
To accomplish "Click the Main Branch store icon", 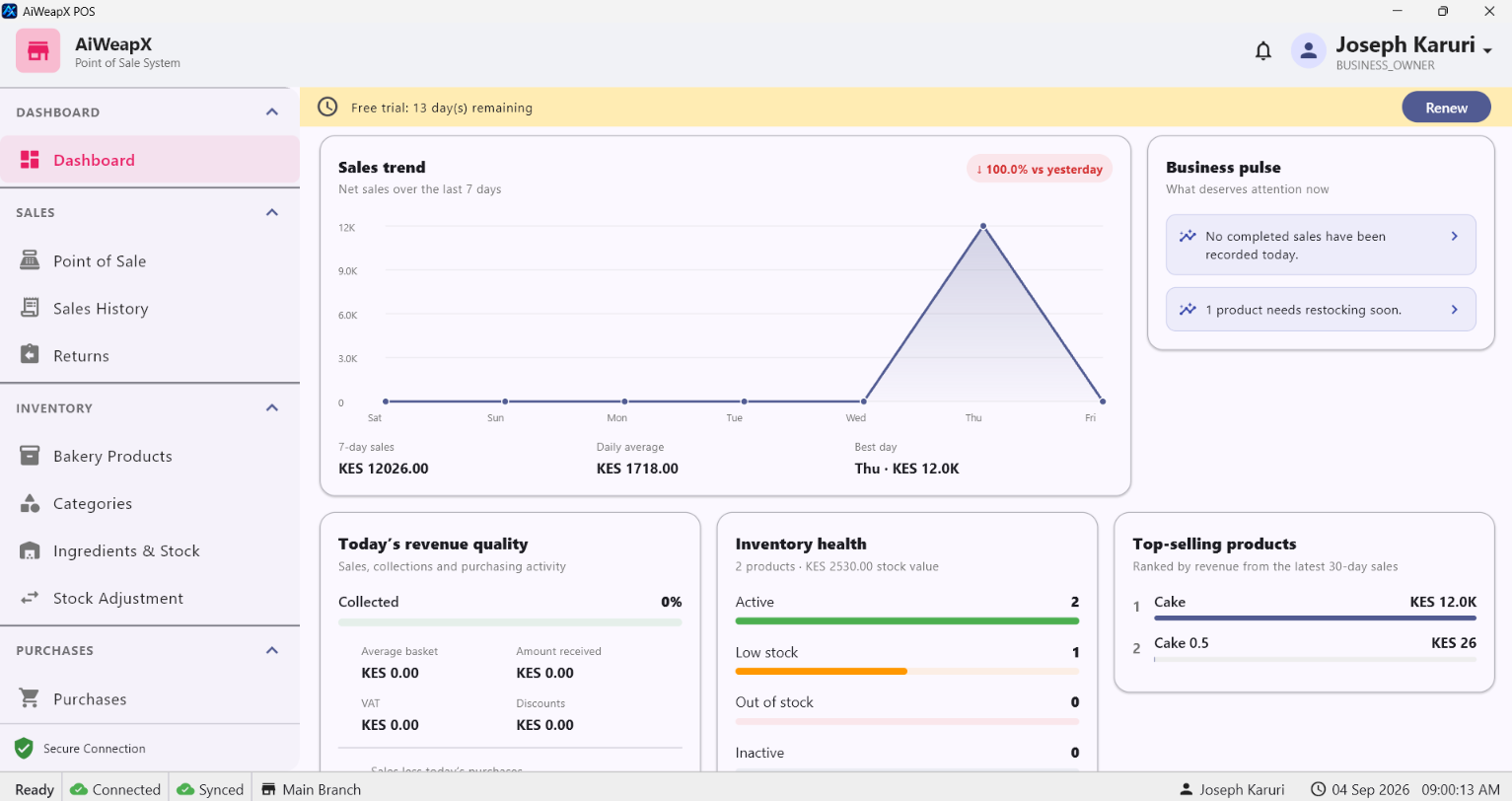I will (x=268, y=789).
